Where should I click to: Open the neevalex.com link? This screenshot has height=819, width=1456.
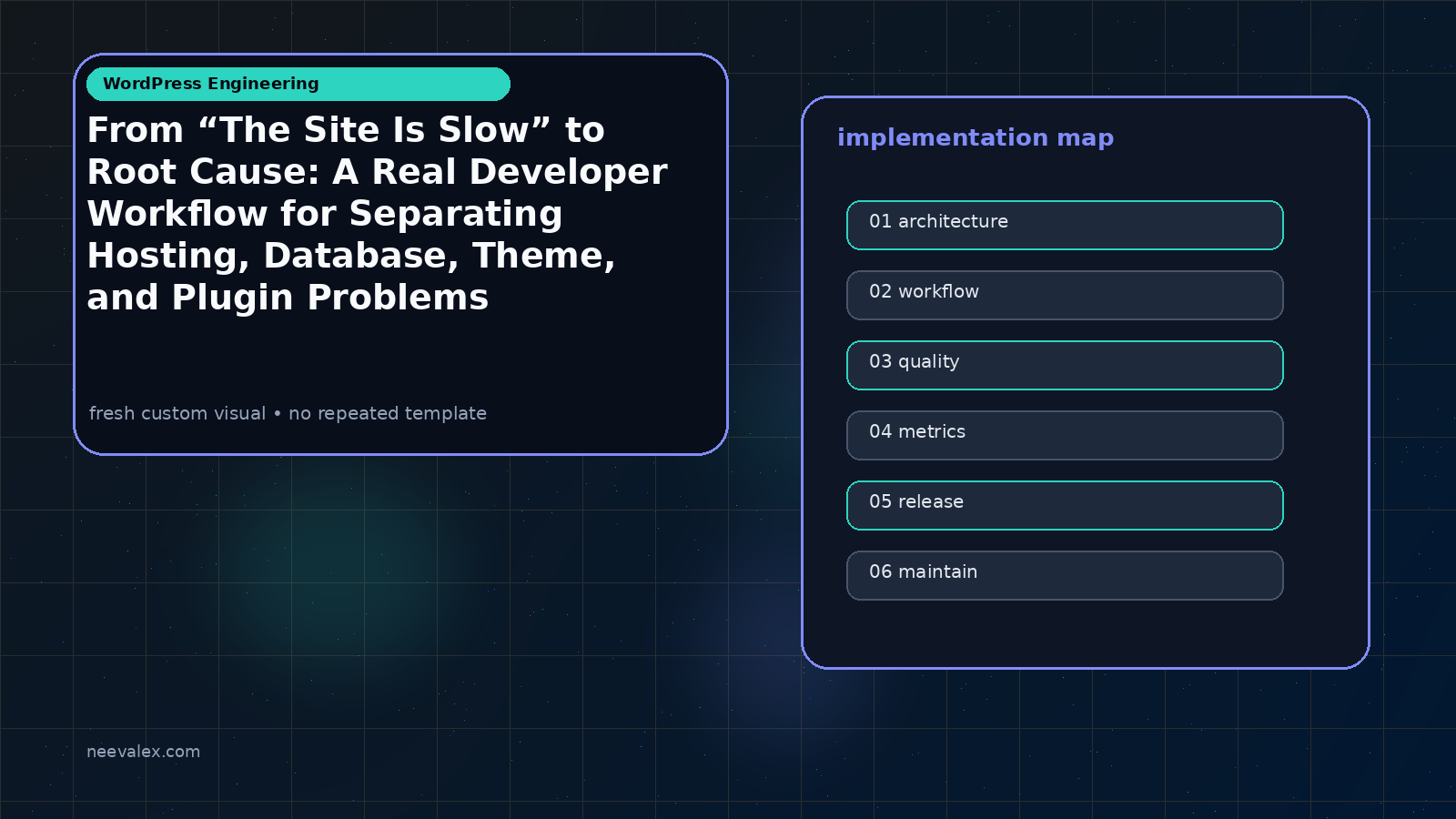point(143,752)
